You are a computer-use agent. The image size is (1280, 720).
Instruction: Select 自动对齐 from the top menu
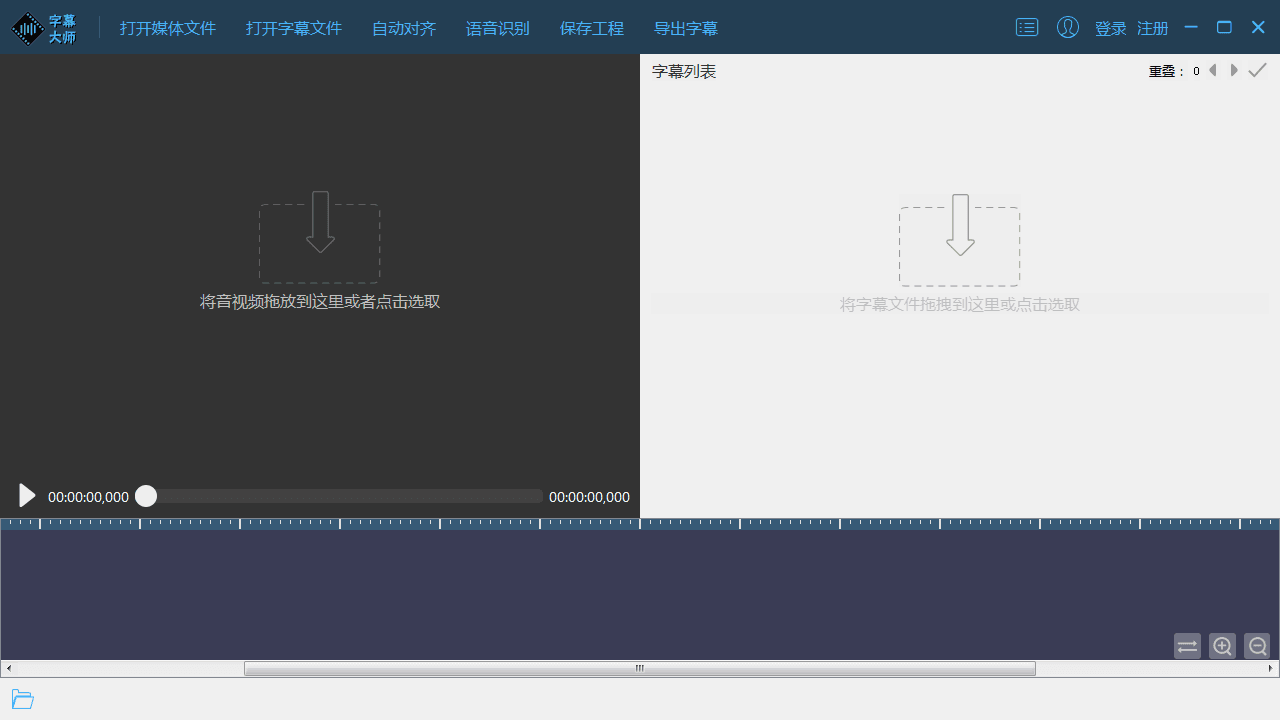click(x=403, y=28)
